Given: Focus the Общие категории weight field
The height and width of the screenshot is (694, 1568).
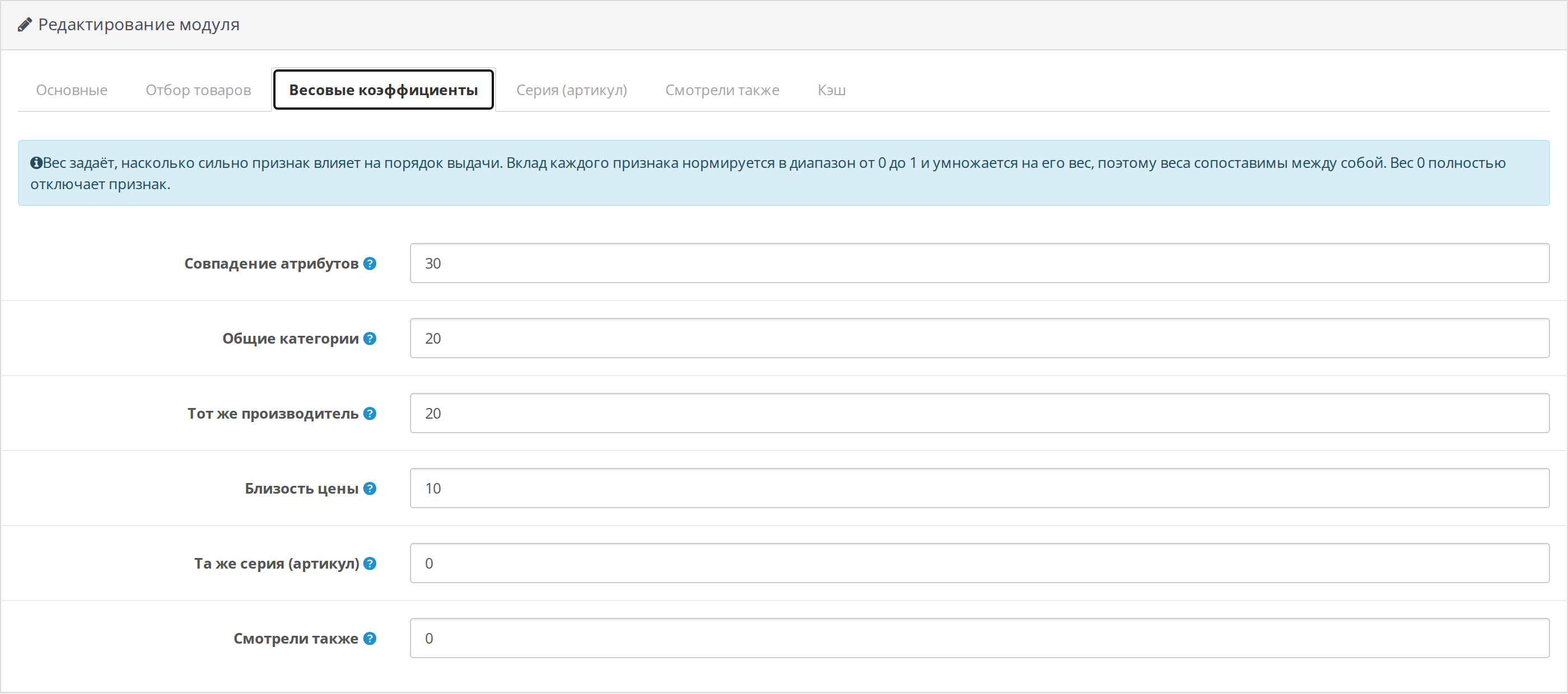Looking at the screenshot, I should [979, 338].
